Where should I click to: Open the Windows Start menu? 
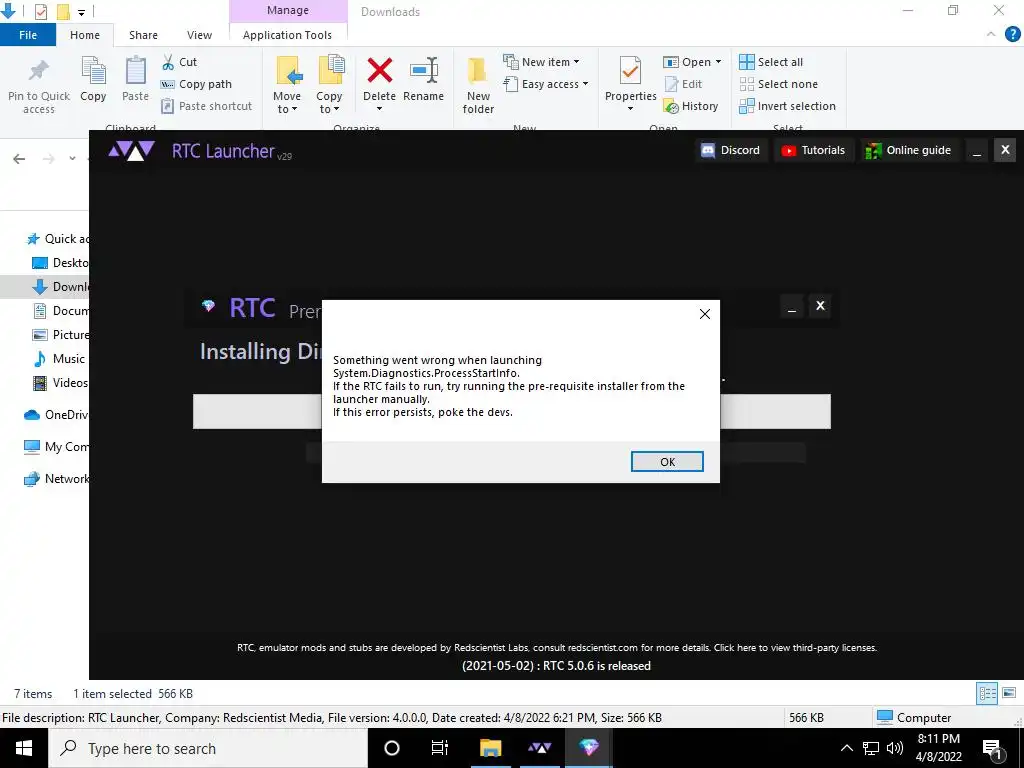click(x=24, y=748)
